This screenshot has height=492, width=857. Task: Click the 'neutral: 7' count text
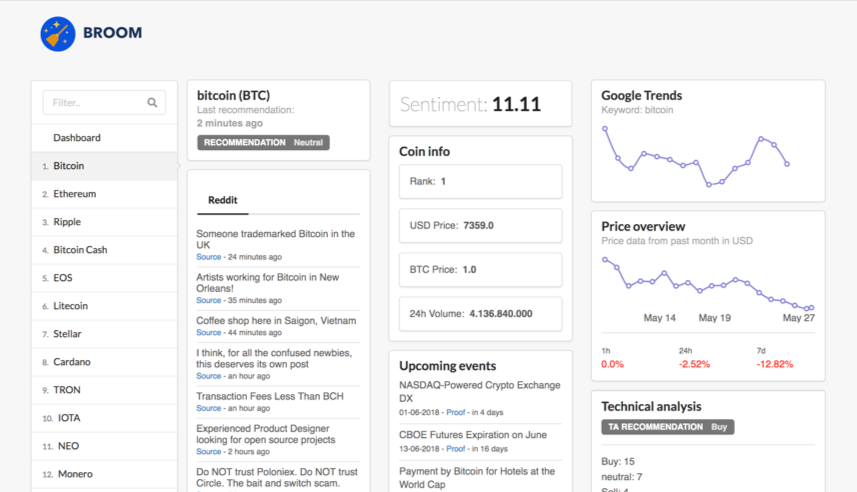tap(621, 477)
